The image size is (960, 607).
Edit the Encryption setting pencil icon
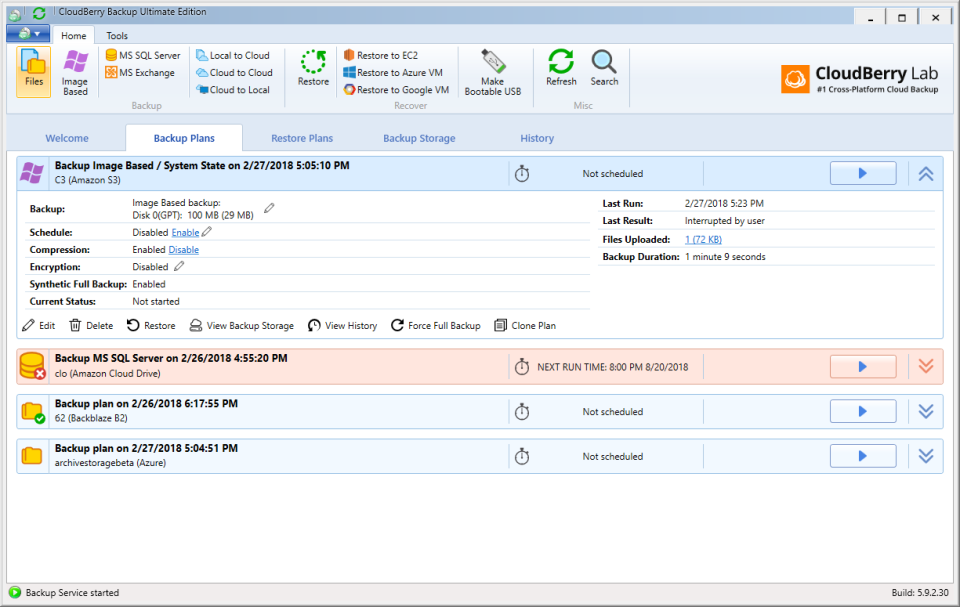coord(179,266)
